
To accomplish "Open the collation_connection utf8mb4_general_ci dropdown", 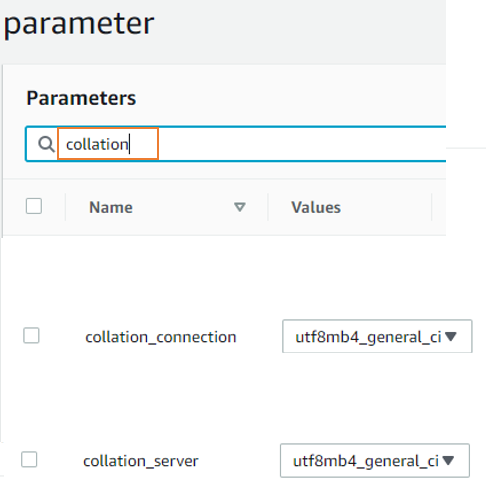I will (x=377, y=336).
